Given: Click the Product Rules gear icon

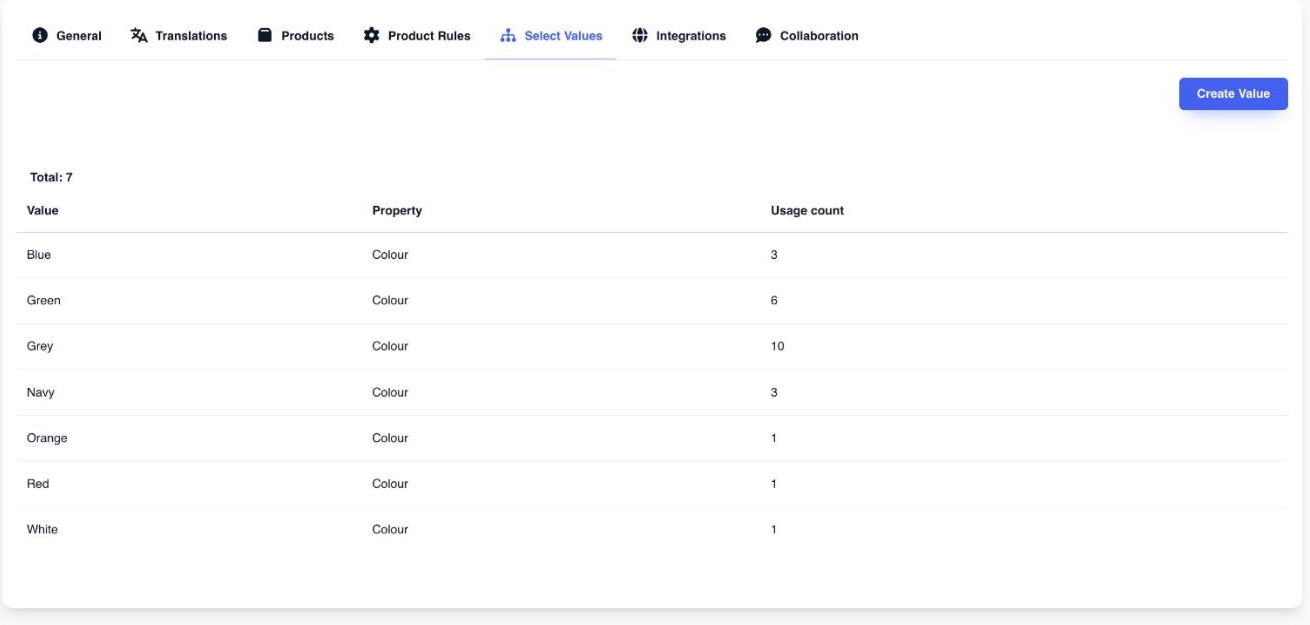Looking at the screenshot, I should tap(372, 36).
